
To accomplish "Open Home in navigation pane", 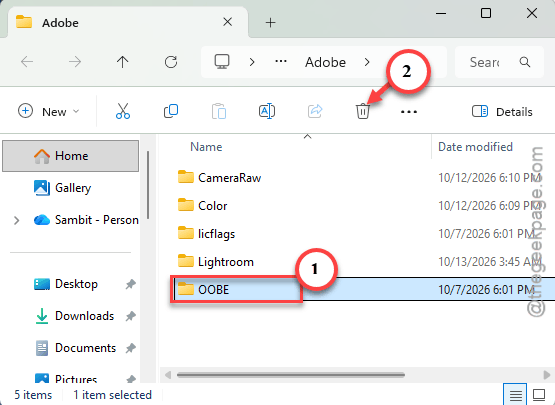I will (70, 156).
